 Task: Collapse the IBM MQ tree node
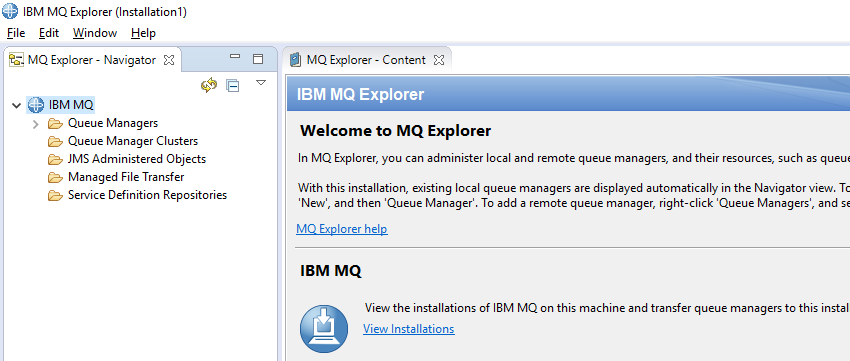(16, 105)
